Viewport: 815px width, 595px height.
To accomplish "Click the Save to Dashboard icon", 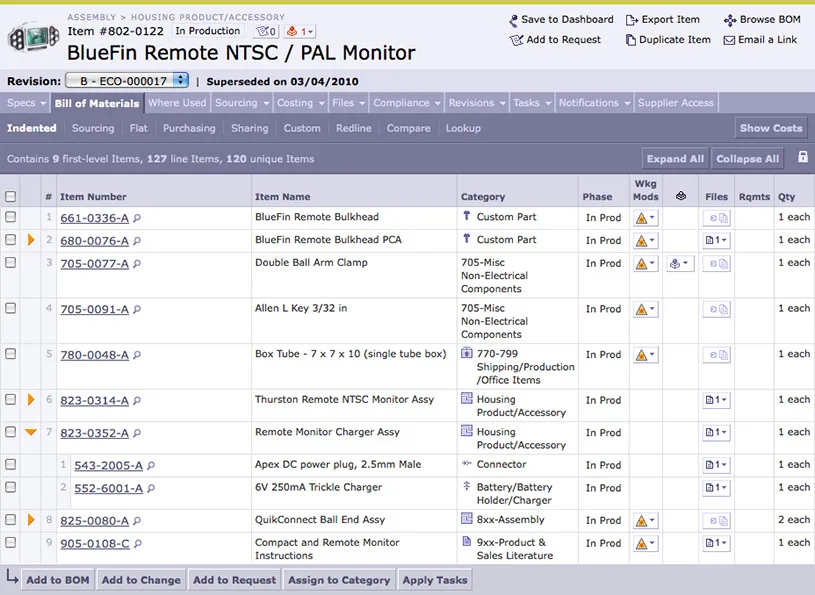I will click(x=513, y=19).
